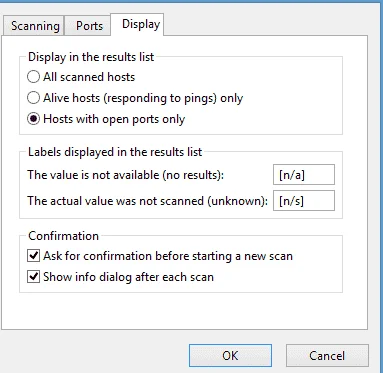Uncheck Show info dialog after each scan
Image resolution: width=383 pixels, height=373 pixels.
(x=120, y=277)
